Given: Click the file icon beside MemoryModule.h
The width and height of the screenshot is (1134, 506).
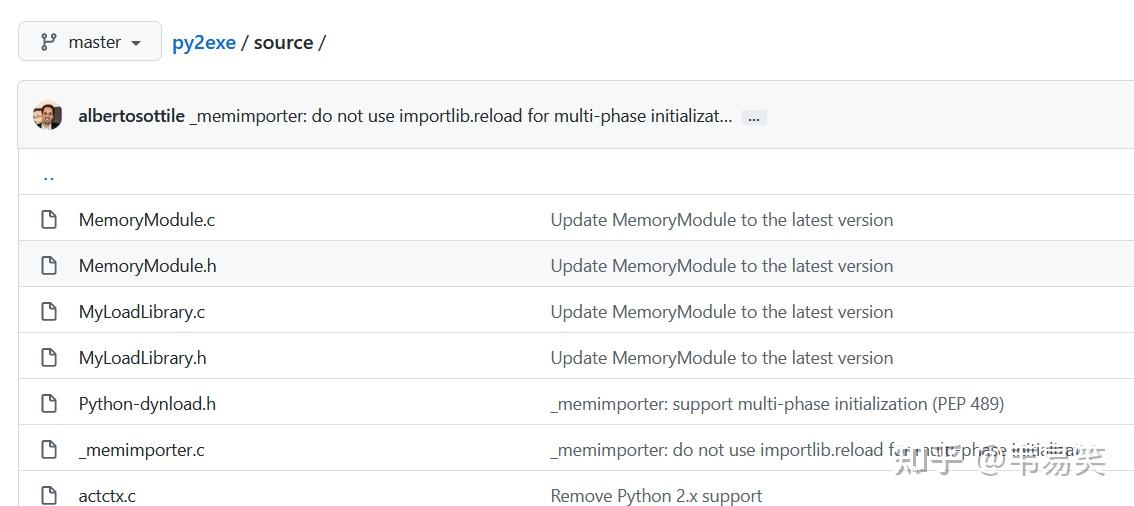Looking at the screenshot, I should tap(48, 266).
